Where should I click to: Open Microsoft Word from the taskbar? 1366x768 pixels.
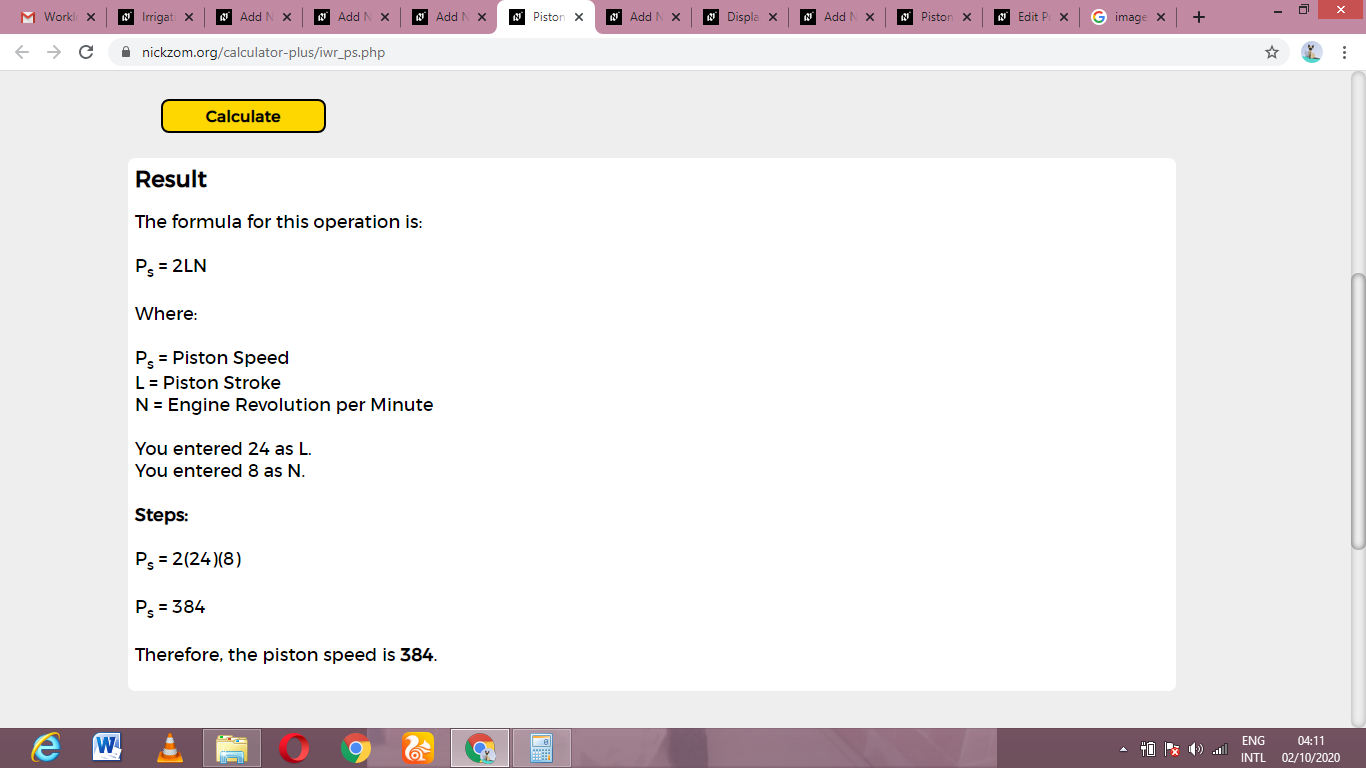107,748
